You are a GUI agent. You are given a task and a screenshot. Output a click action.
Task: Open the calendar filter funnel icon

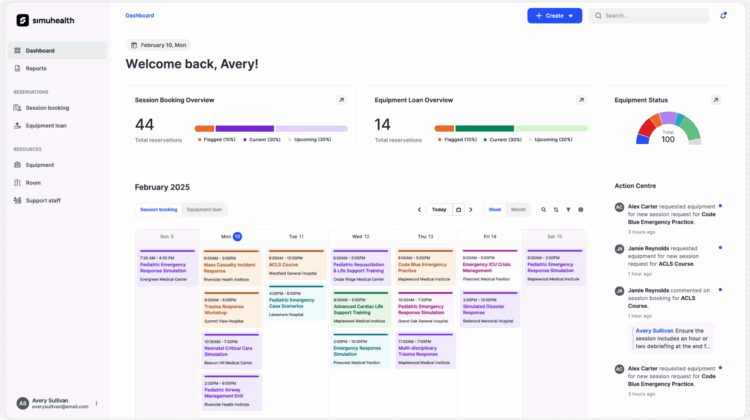pyautogui.click(x=568, y=210)
